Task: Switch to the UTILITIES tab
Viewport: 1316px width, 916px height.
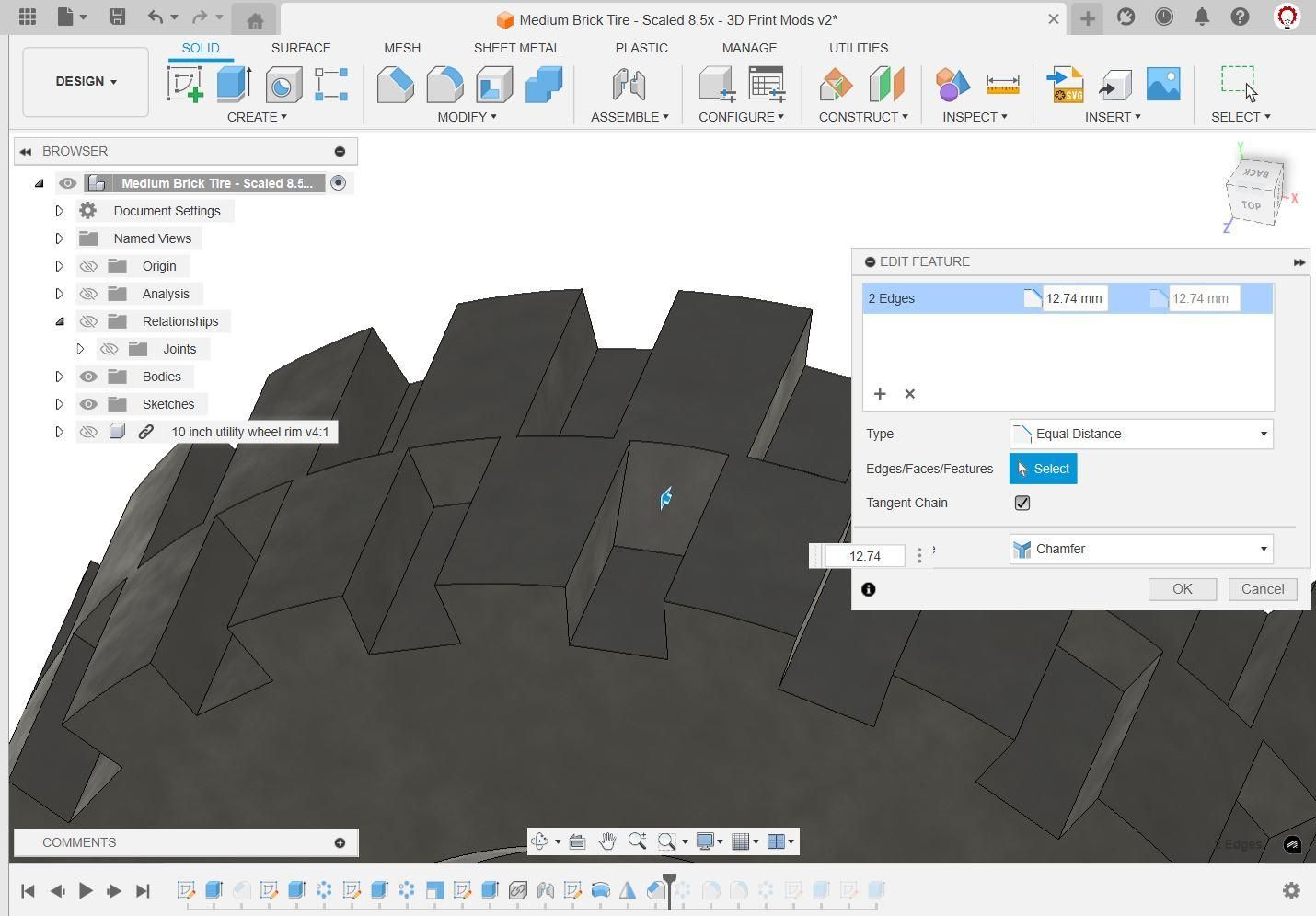Action: click(859, 48)
